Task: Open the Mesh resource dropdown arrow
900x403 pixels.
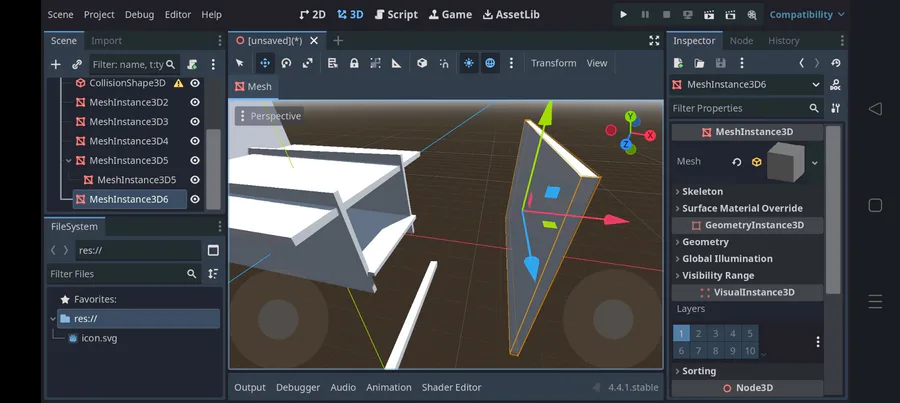Action: (x=814, y=162)
